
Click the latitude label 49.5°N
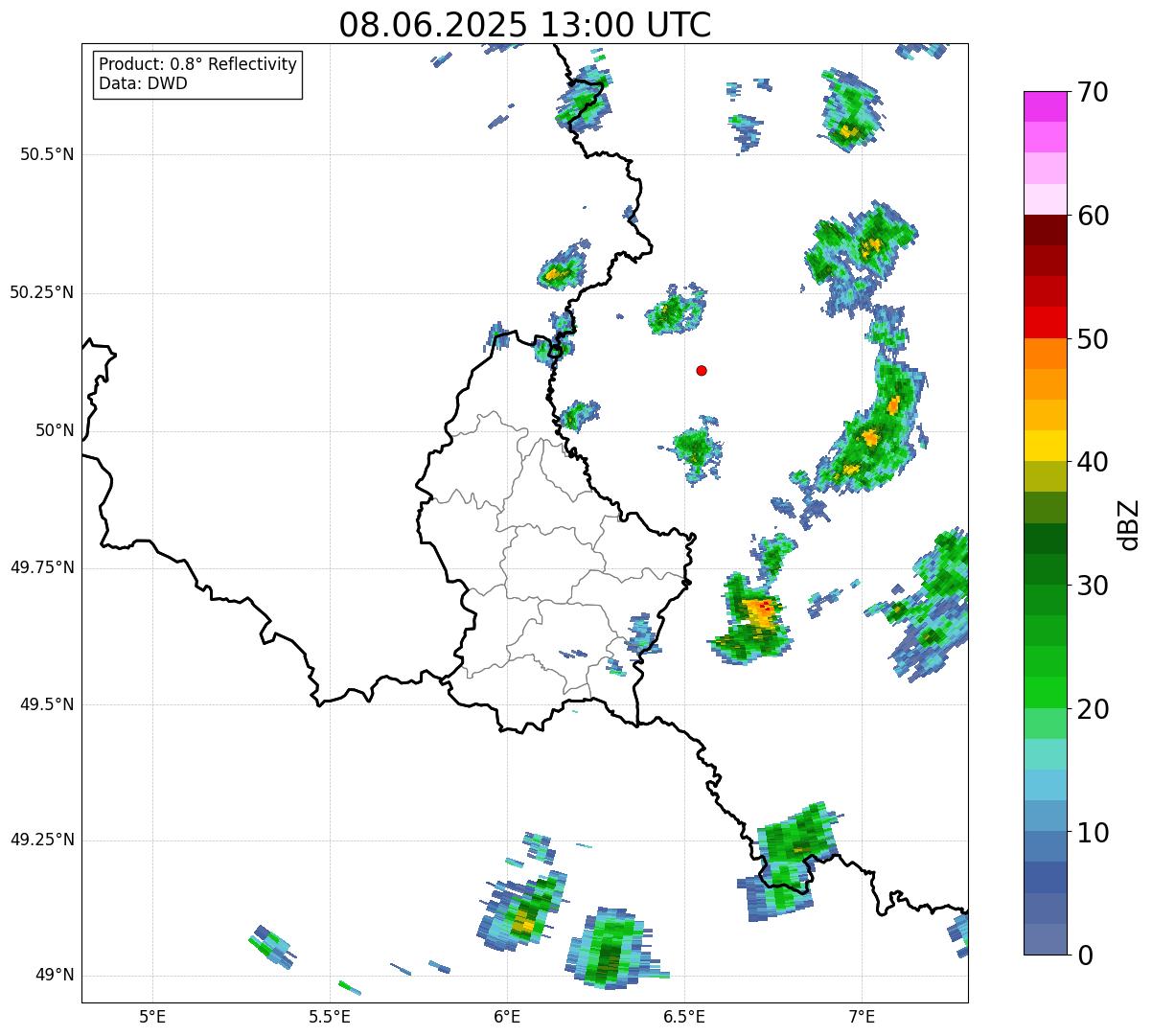click(x=47, y=704)
